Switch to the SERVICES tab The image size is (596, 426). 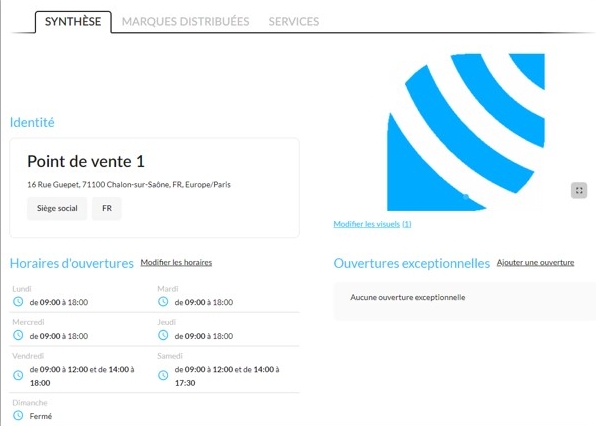294,22
